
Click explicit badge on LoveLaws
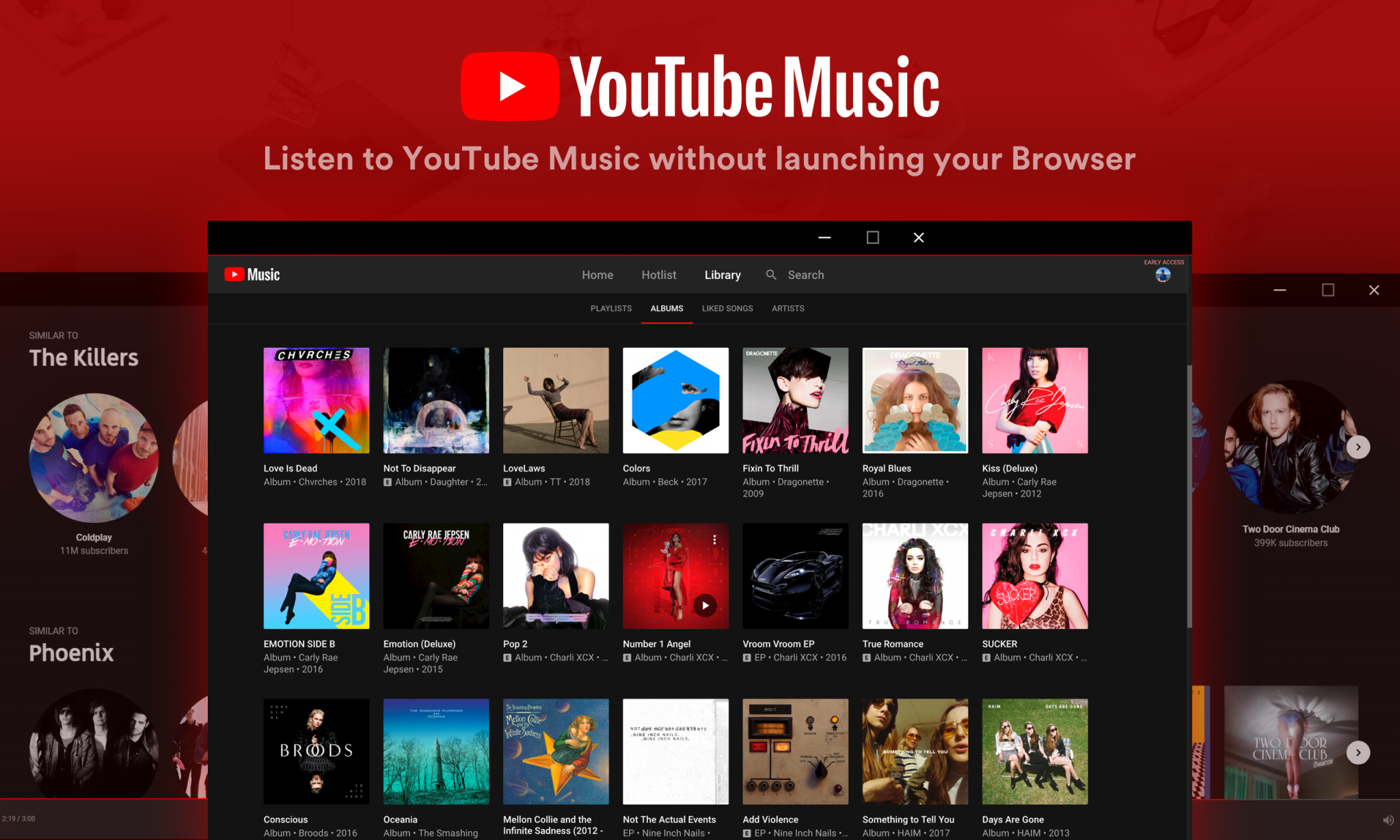pos(507,482)
